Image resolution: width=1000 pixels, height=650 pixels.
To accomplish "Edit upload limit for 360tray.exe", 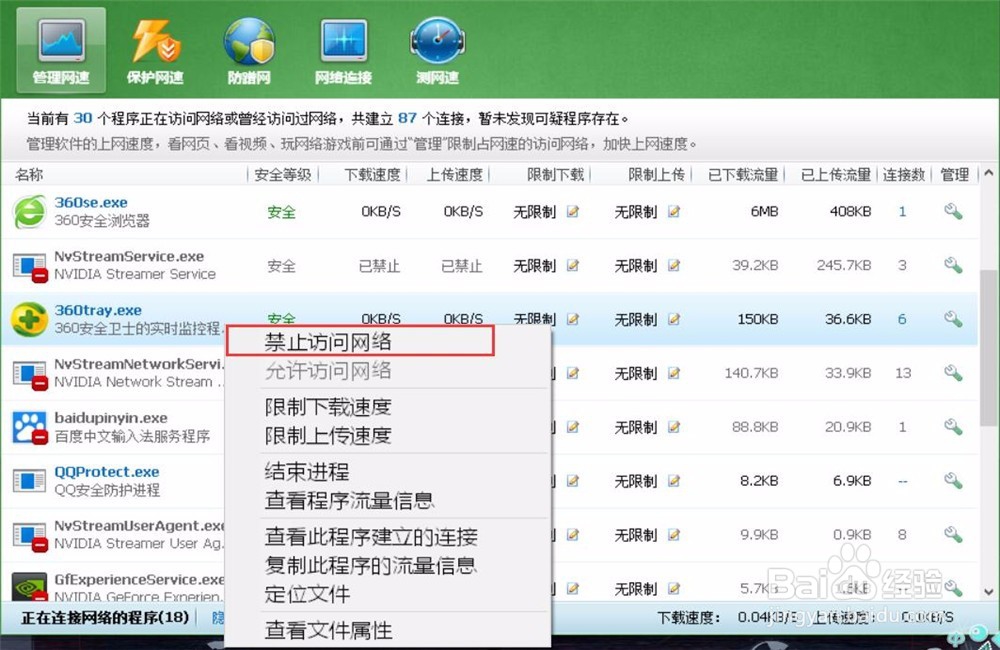I will (673, 318).
